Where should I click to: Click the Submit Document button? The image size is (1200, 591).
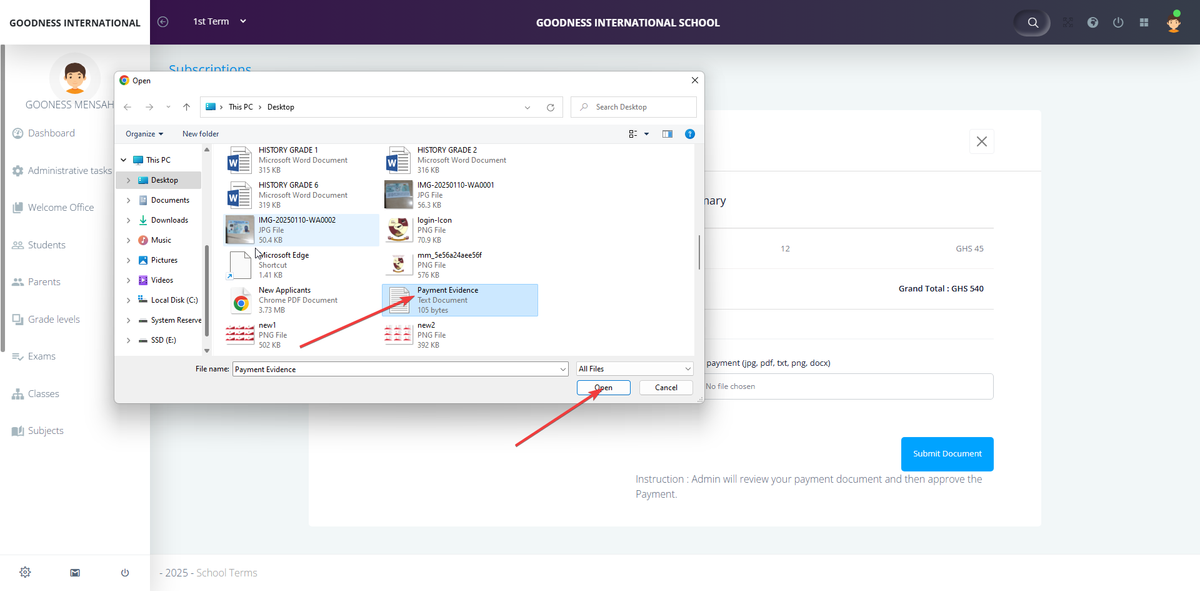point(946,453)
